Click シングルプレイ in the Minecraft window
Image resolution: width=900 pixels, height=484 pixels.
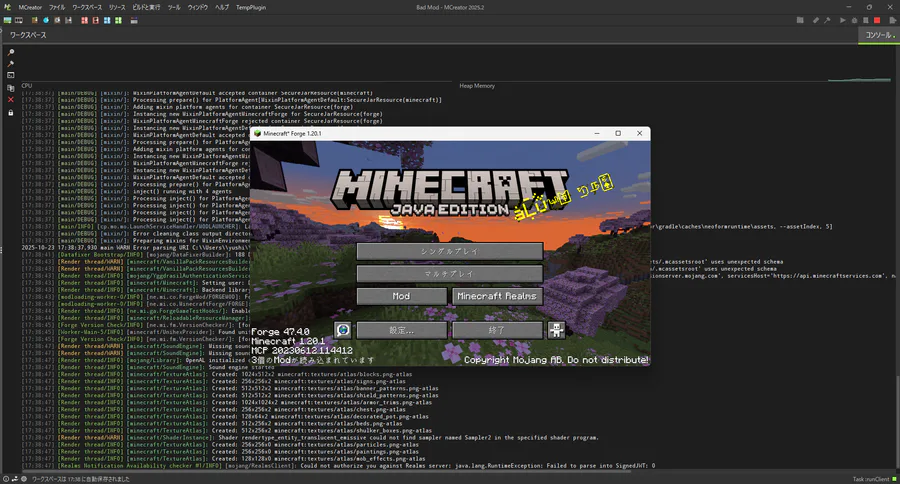tap(449, 251)
